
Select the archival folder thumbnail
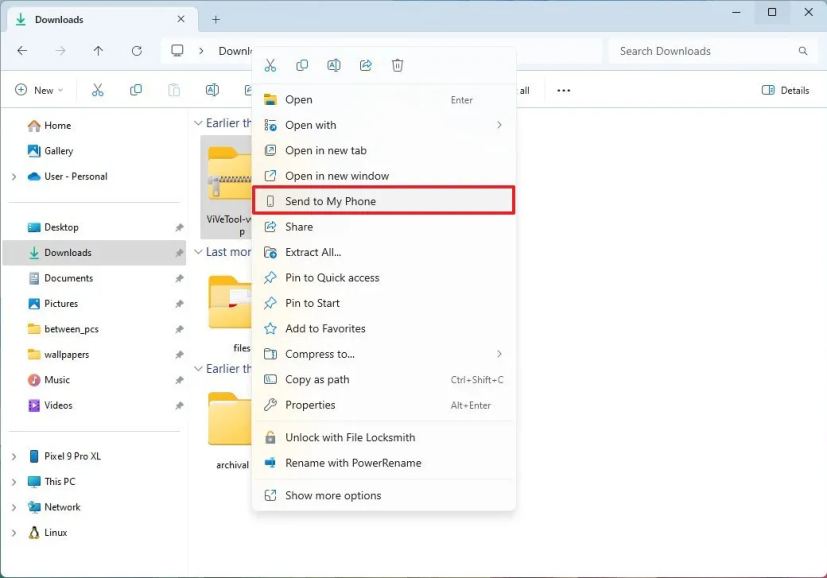(230, 420)
